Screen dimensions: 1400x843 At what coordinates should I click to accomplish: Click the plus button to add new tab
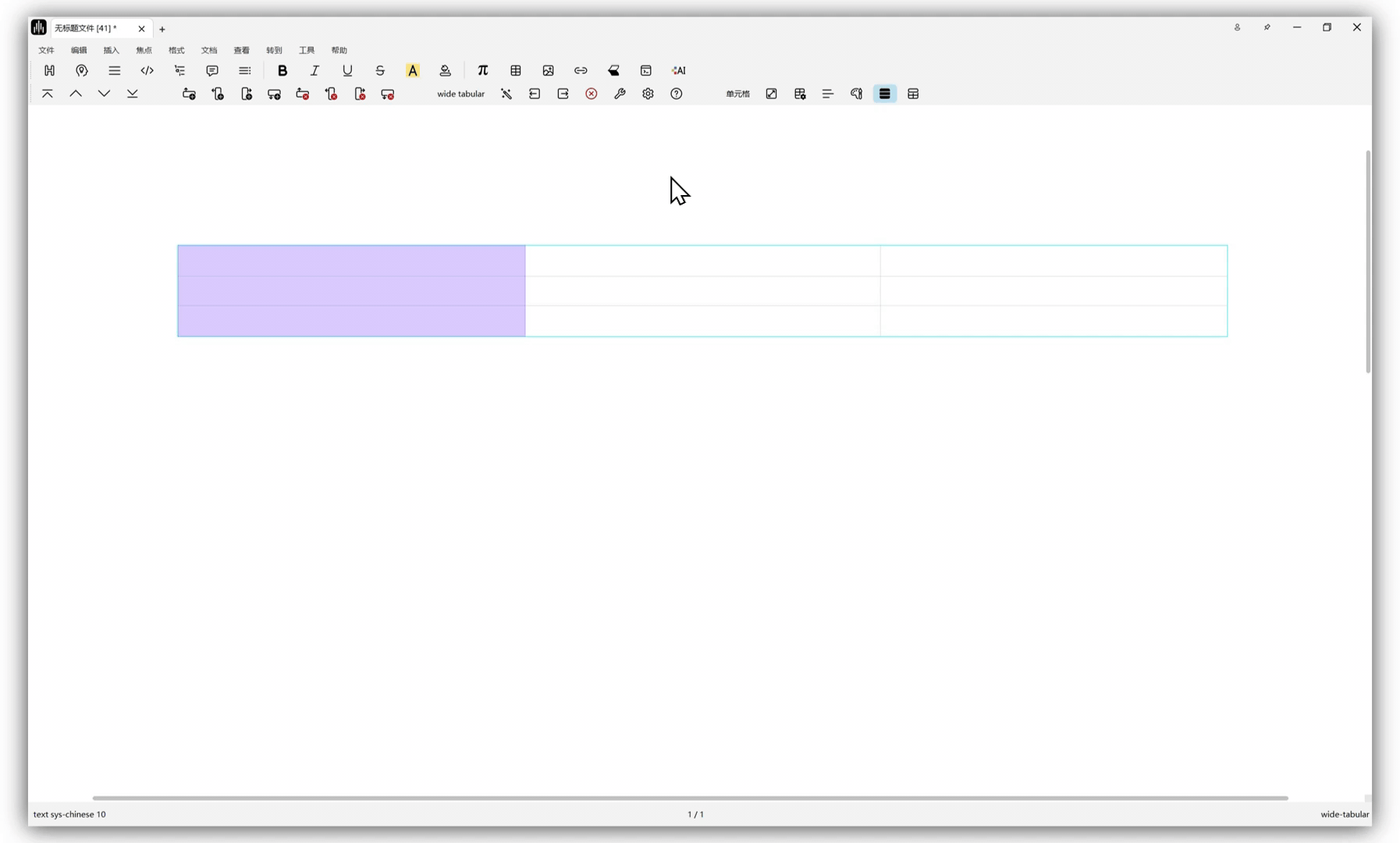click(x=162, y=29)
